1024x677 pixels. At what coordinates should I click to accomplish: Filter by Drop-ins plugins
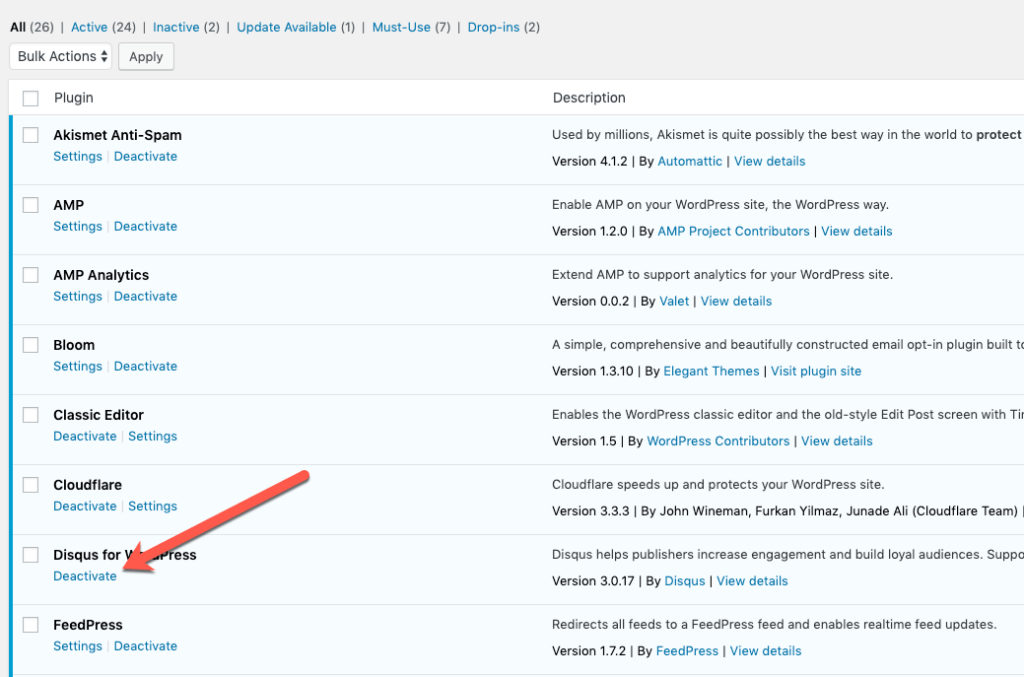pos(493,27)
